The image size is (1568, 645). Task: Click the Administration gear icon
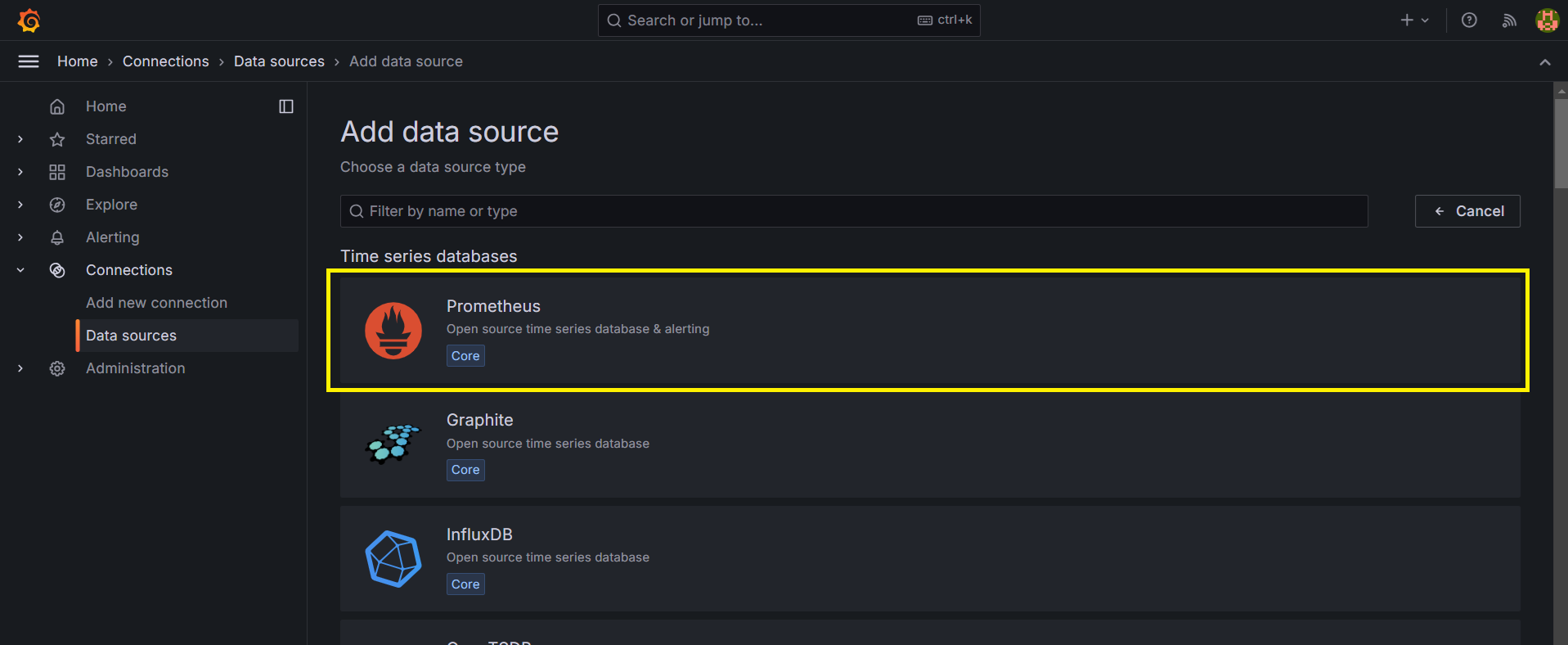click(57, 368)
